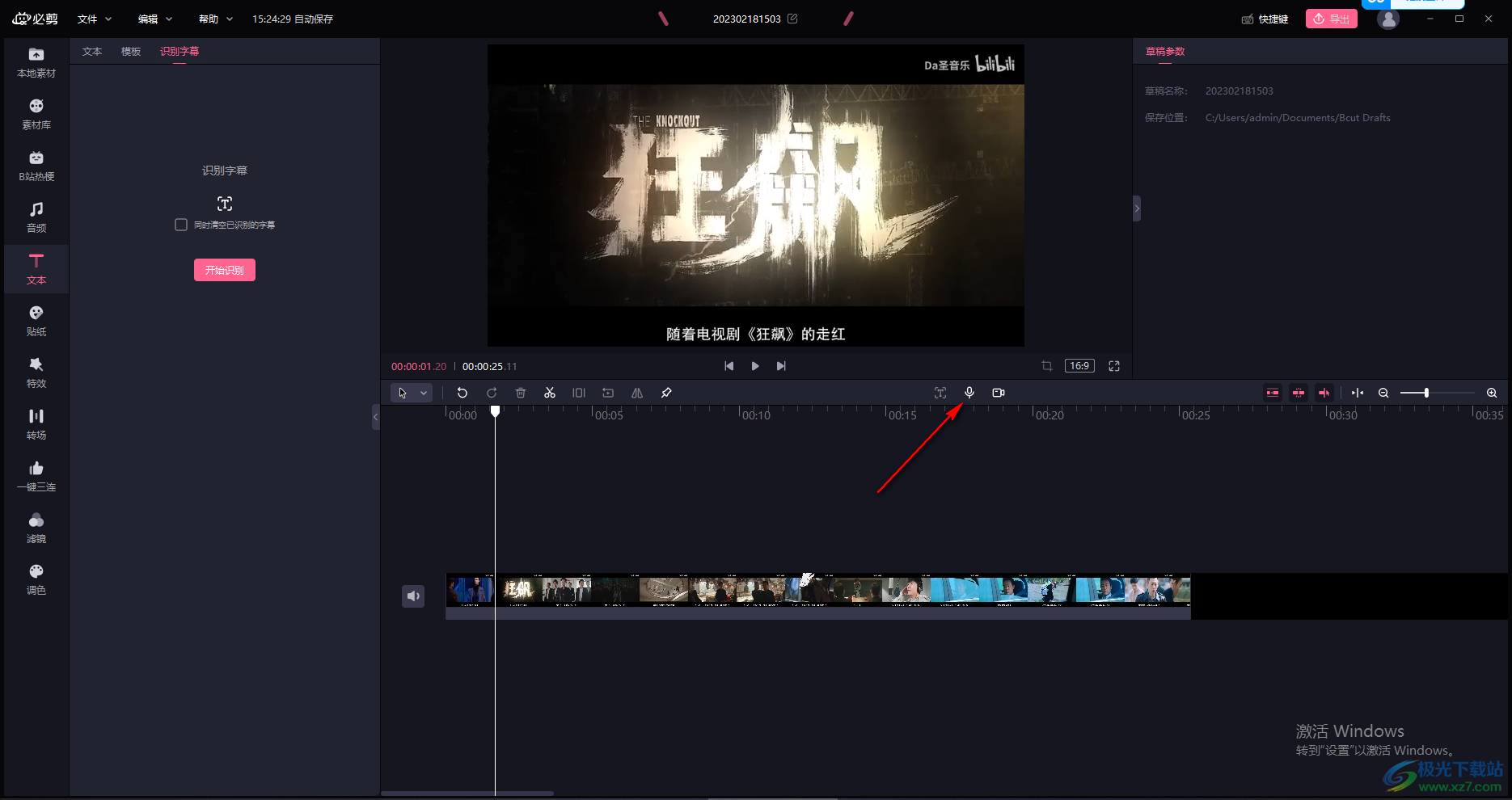Open the 转场 transitions panel
The image size is (1512, 800).
(36, 425)
